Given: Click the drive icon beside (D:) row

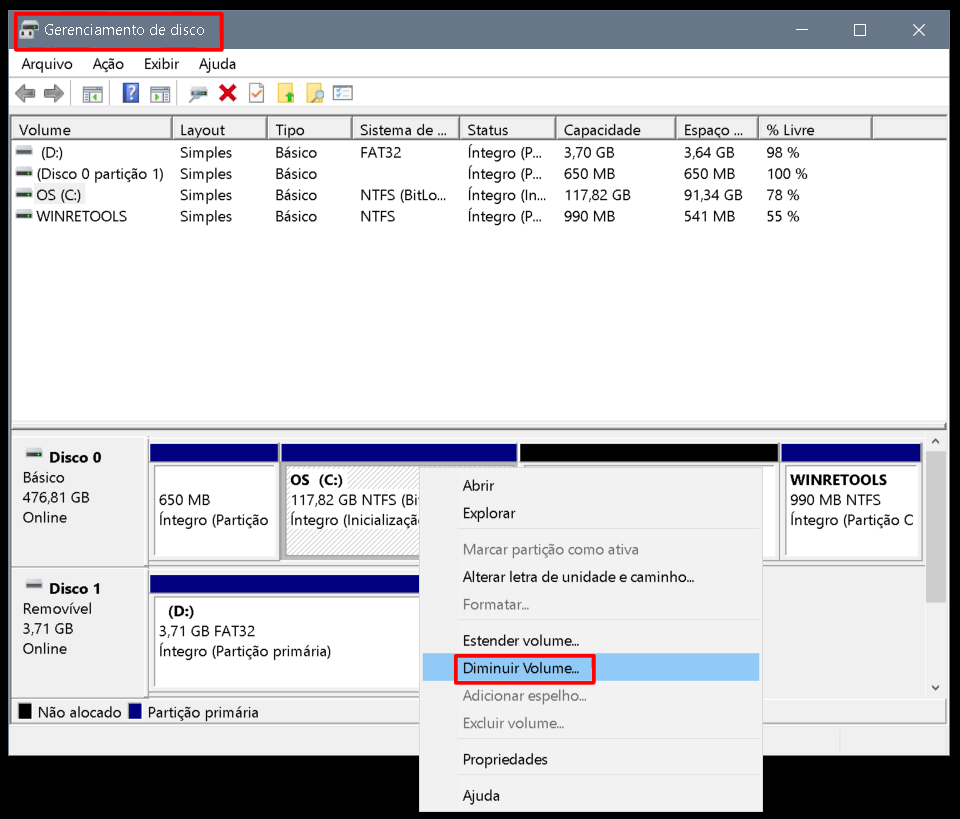Looking at the screenshot, I should click(24, 151).
